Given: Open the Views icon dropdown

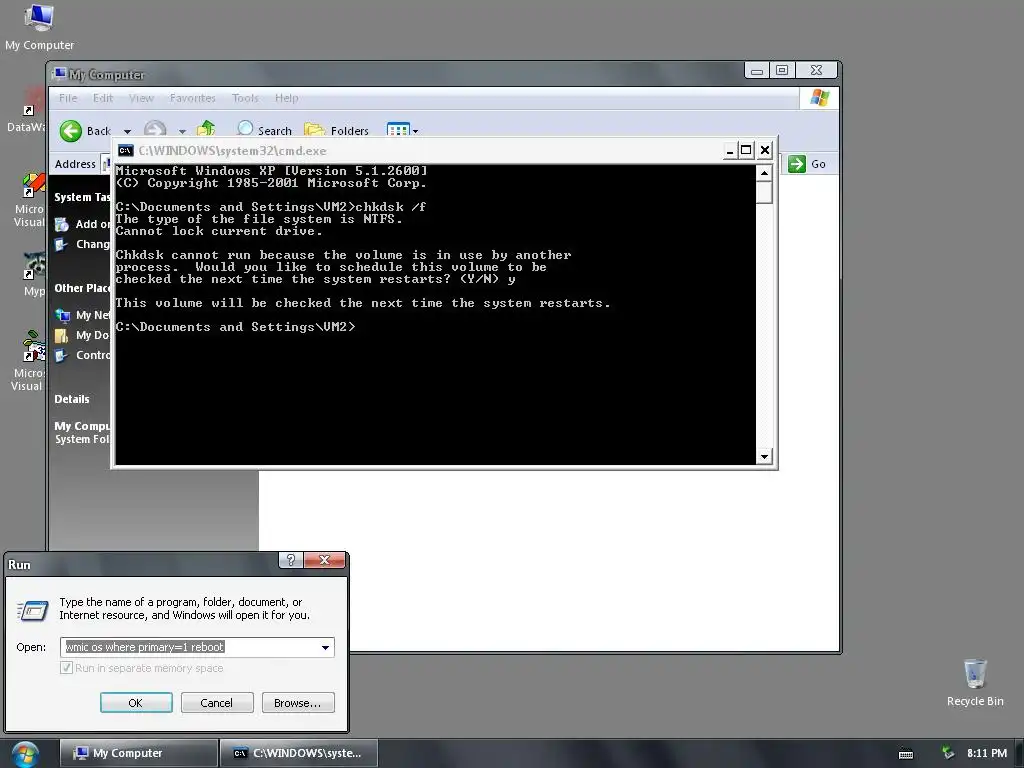Looking at the screenshot, I should (402, 130).
